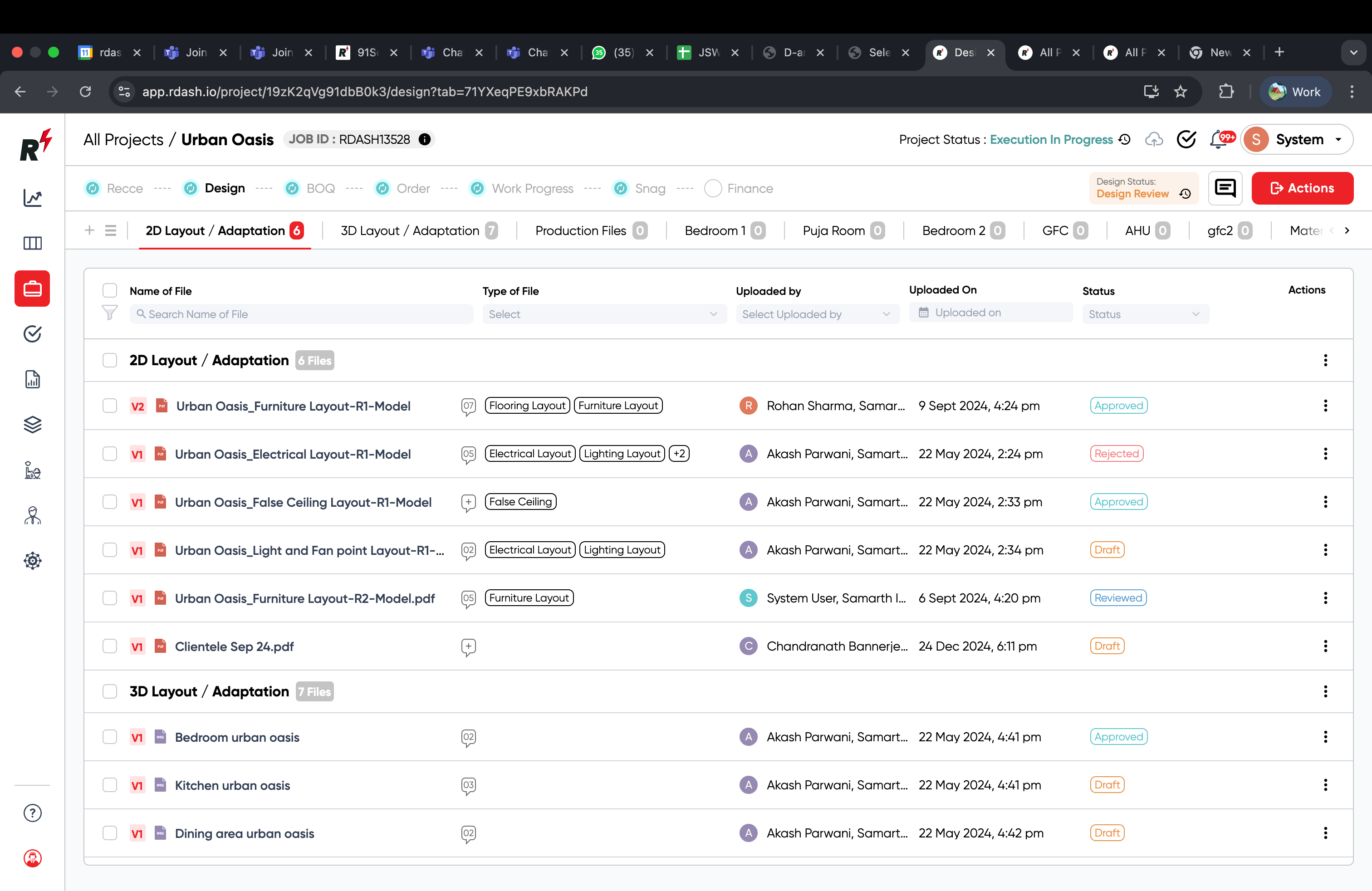Open the analytics trend chart panel

(32, 198)
